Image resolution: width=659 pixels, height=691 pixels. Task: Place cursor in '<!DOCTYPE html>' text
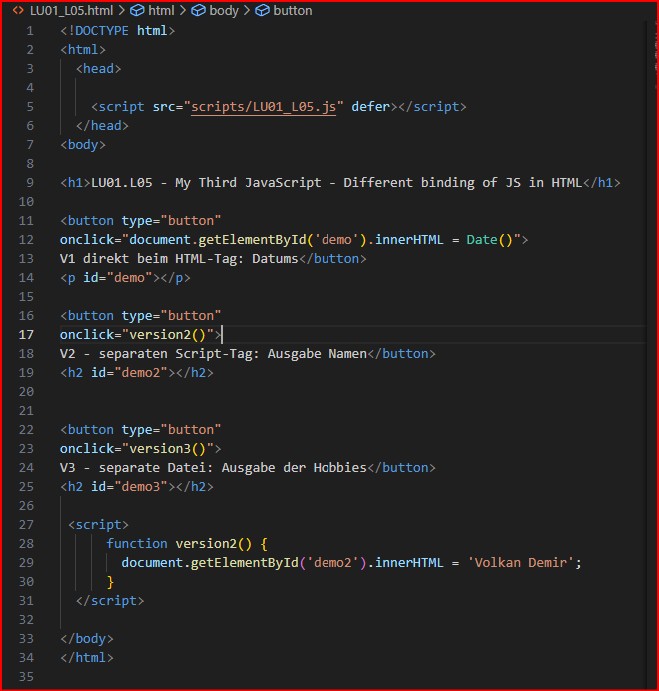coord(118,30)
